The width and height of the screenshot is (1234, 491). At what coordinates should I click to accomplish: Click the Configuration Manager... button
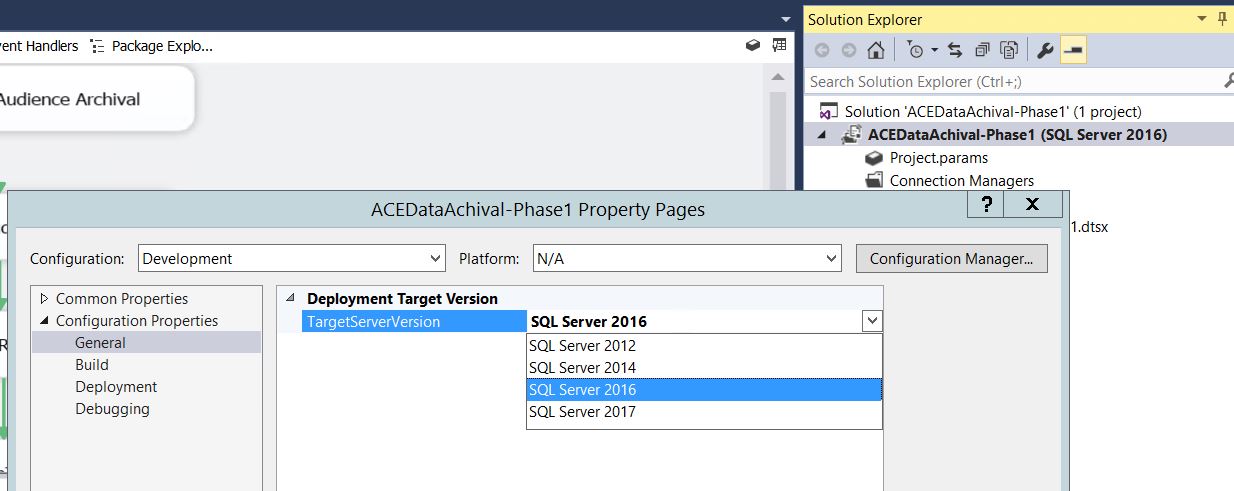click(x=951, y=259)
